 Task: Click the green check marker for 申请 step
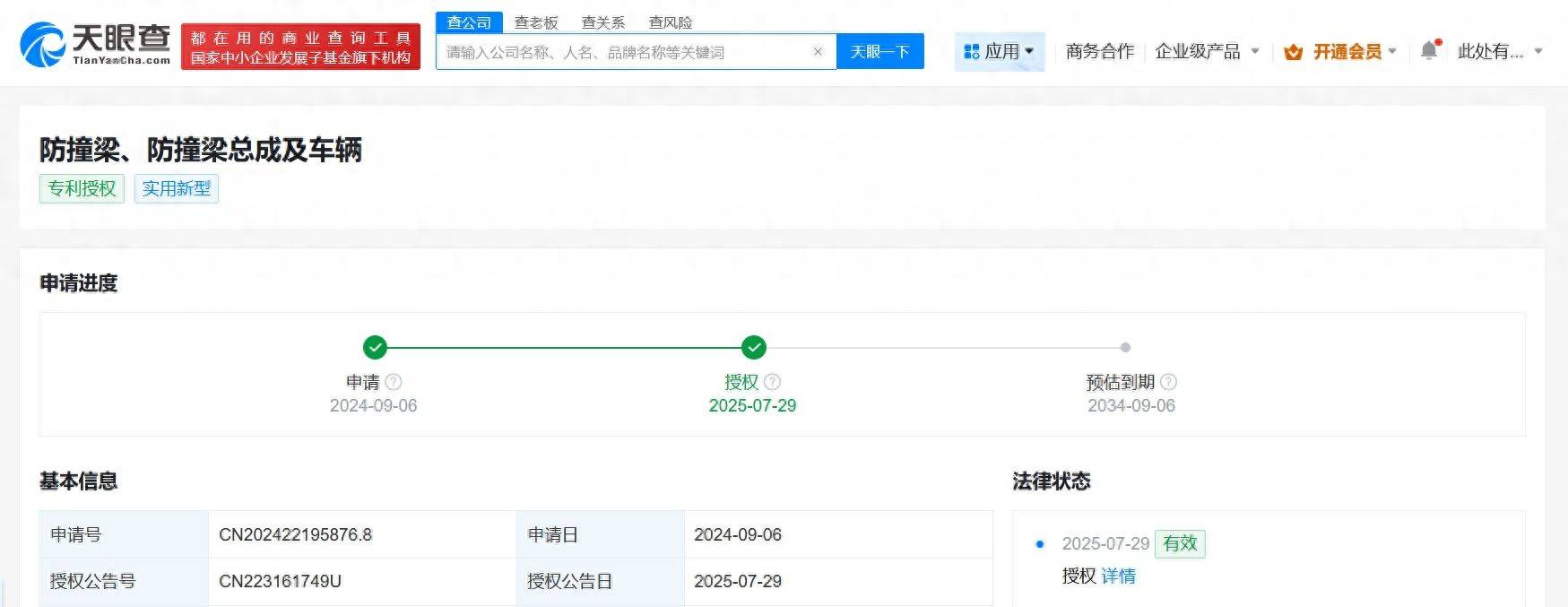click(375, 347)
